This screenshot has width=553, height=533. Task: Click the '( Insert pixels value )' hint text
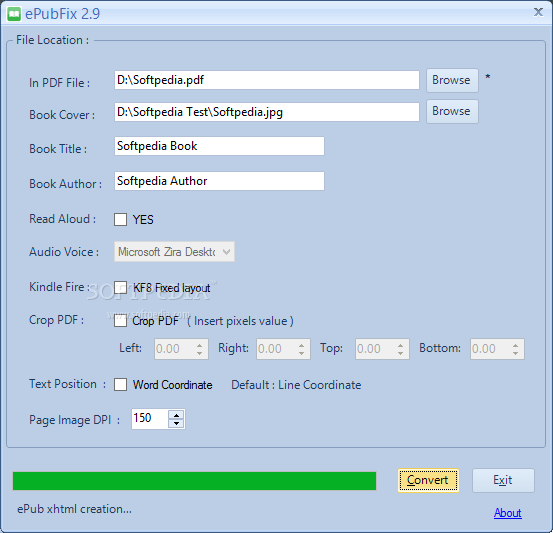(240, 321)
